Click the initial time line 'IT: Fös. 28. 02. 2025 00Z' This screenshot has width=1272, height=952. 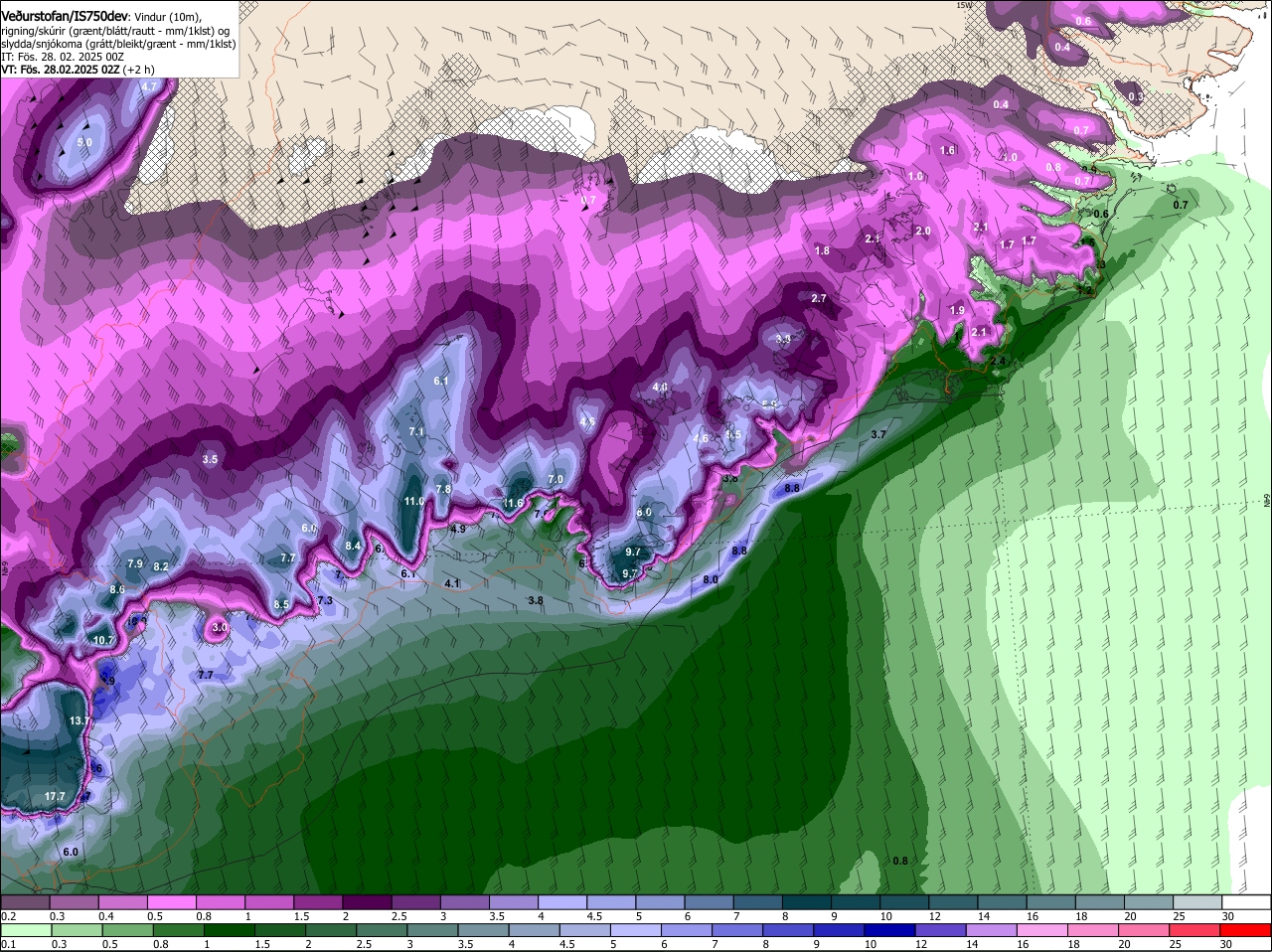63,57
